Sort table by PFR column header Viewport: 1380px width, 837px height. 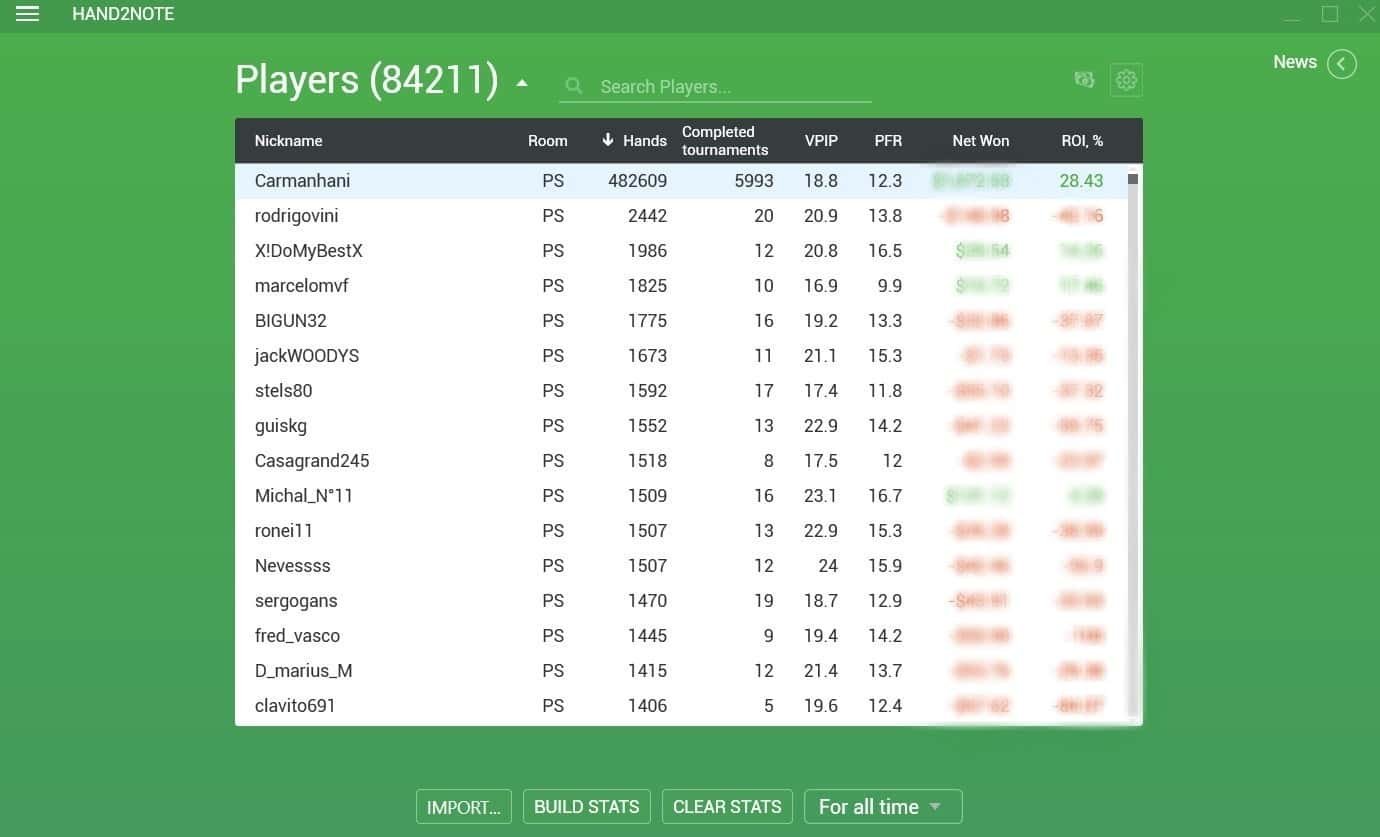coord(887,141)
